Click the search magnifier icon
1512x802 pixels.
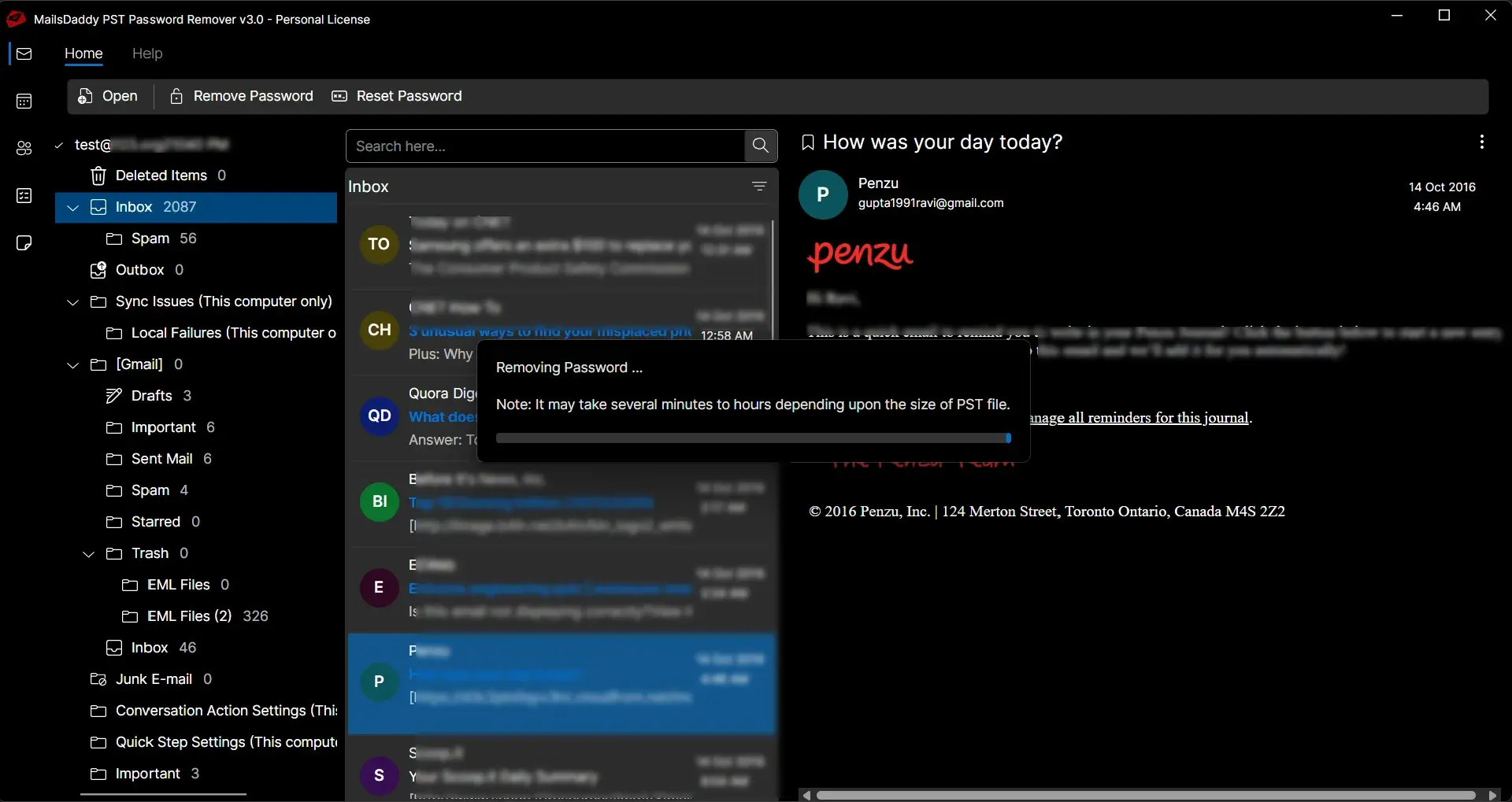click(760, 146)
